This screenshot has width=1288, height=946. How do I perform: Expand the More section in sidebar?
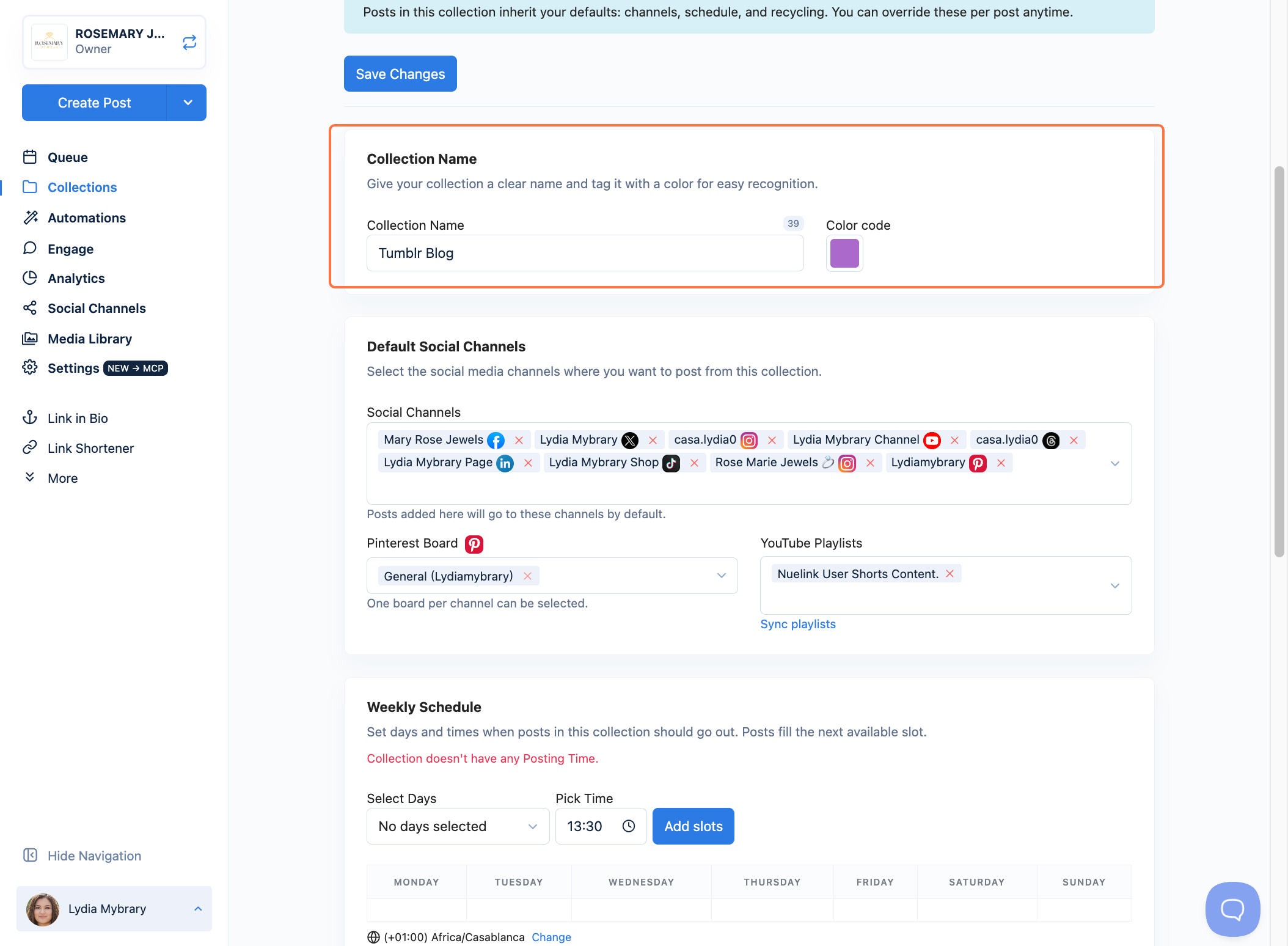point(62,478)
